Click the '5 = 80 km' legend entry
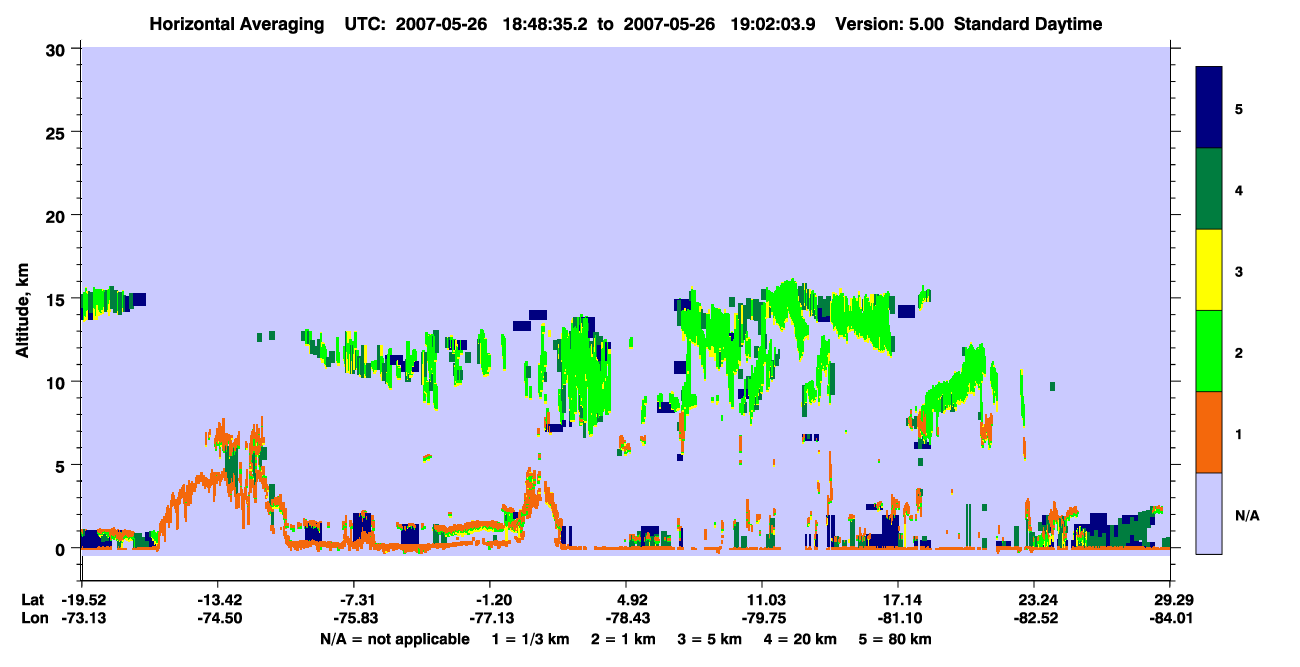This screenshot has height=667, width=1300. pyautogui.click(x=895, y=639)
